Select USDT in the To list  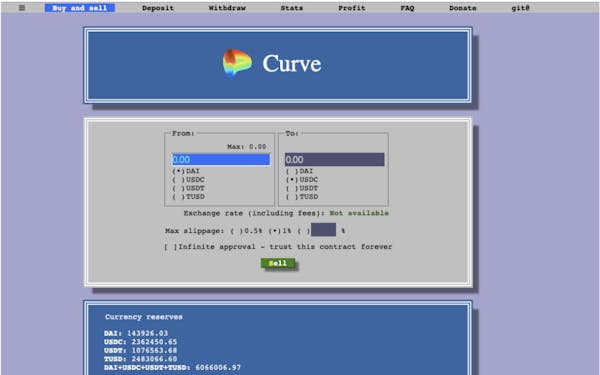tap(302, 188)
